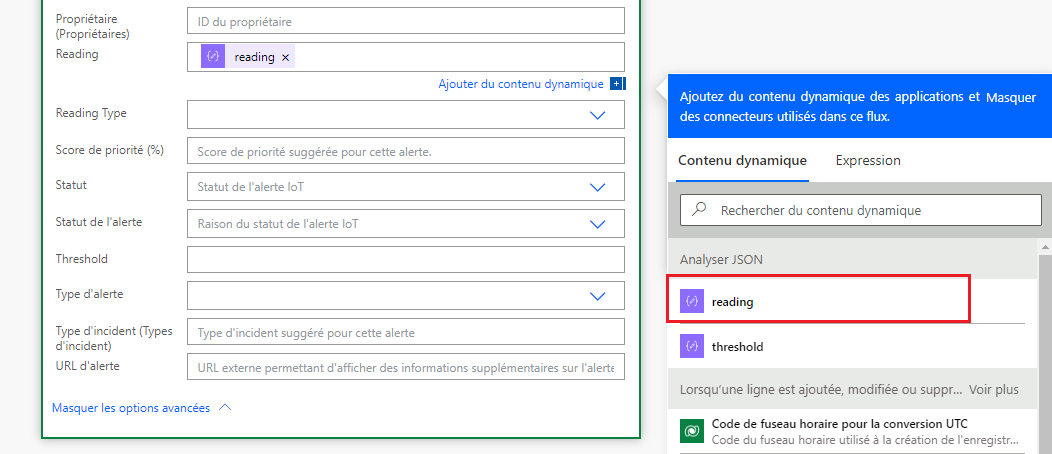1052x454 pixels.
Task: Click the green Dataverse icon beside Code de fuseau horaire
Action: (x=692, y=431)
